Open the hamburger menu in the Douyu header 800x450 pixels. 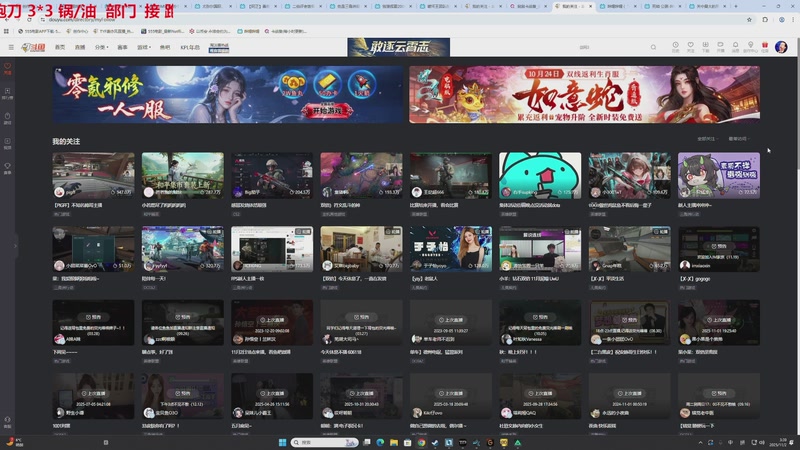tap(11, 47)
